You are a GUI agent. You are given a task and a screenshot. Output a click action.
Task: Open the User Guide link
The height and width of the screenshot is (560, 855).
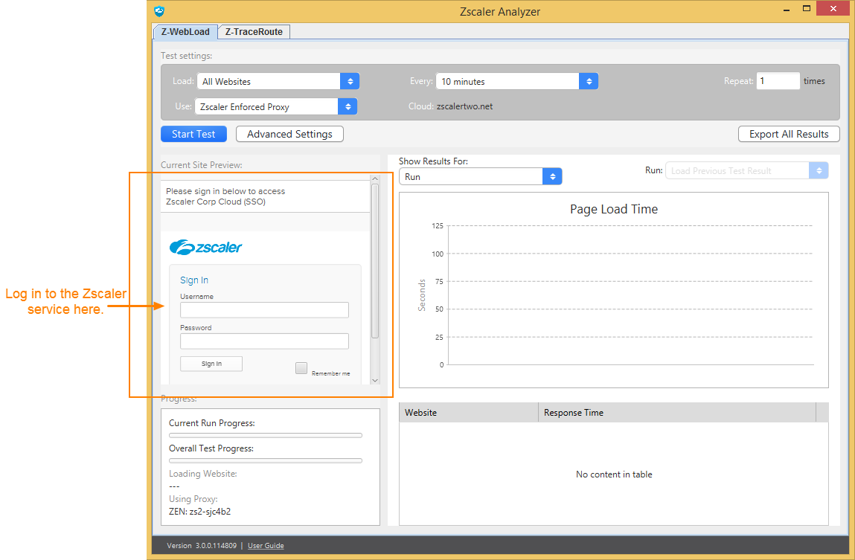click(266, 546)
